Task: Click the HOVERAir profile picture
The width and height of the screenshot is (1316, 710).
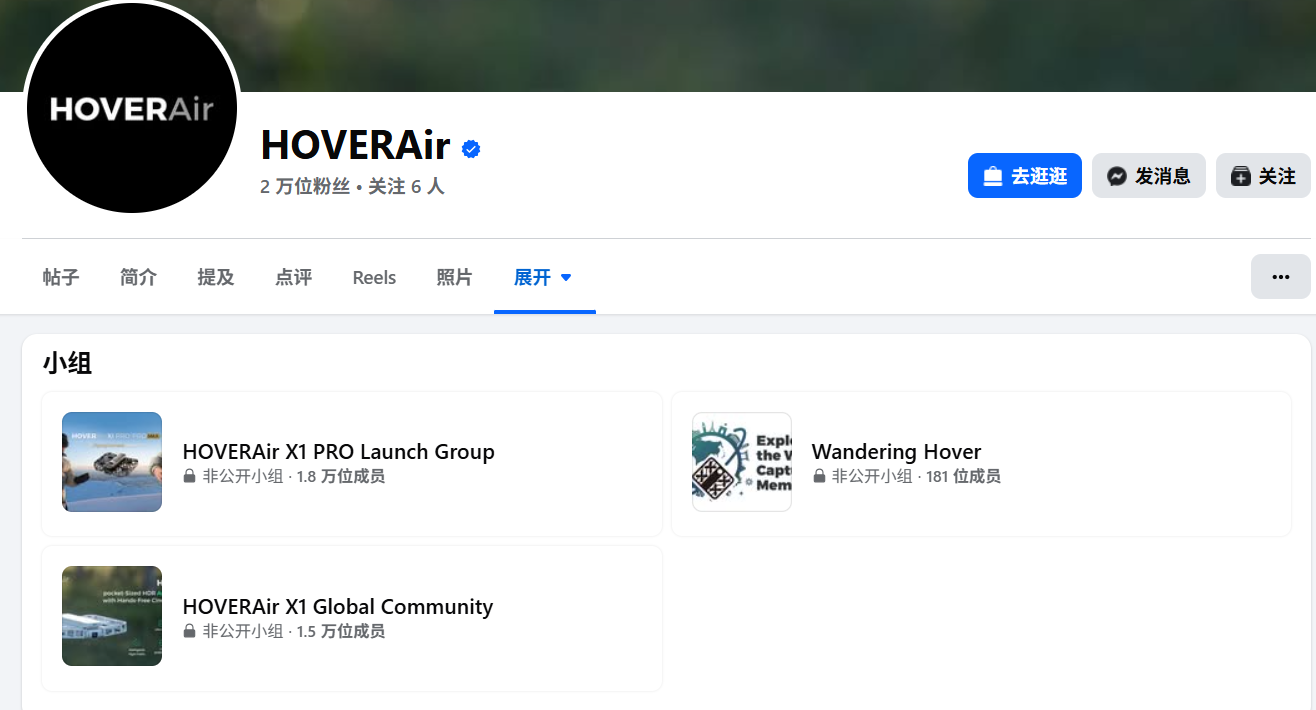Action: [131, 109]
